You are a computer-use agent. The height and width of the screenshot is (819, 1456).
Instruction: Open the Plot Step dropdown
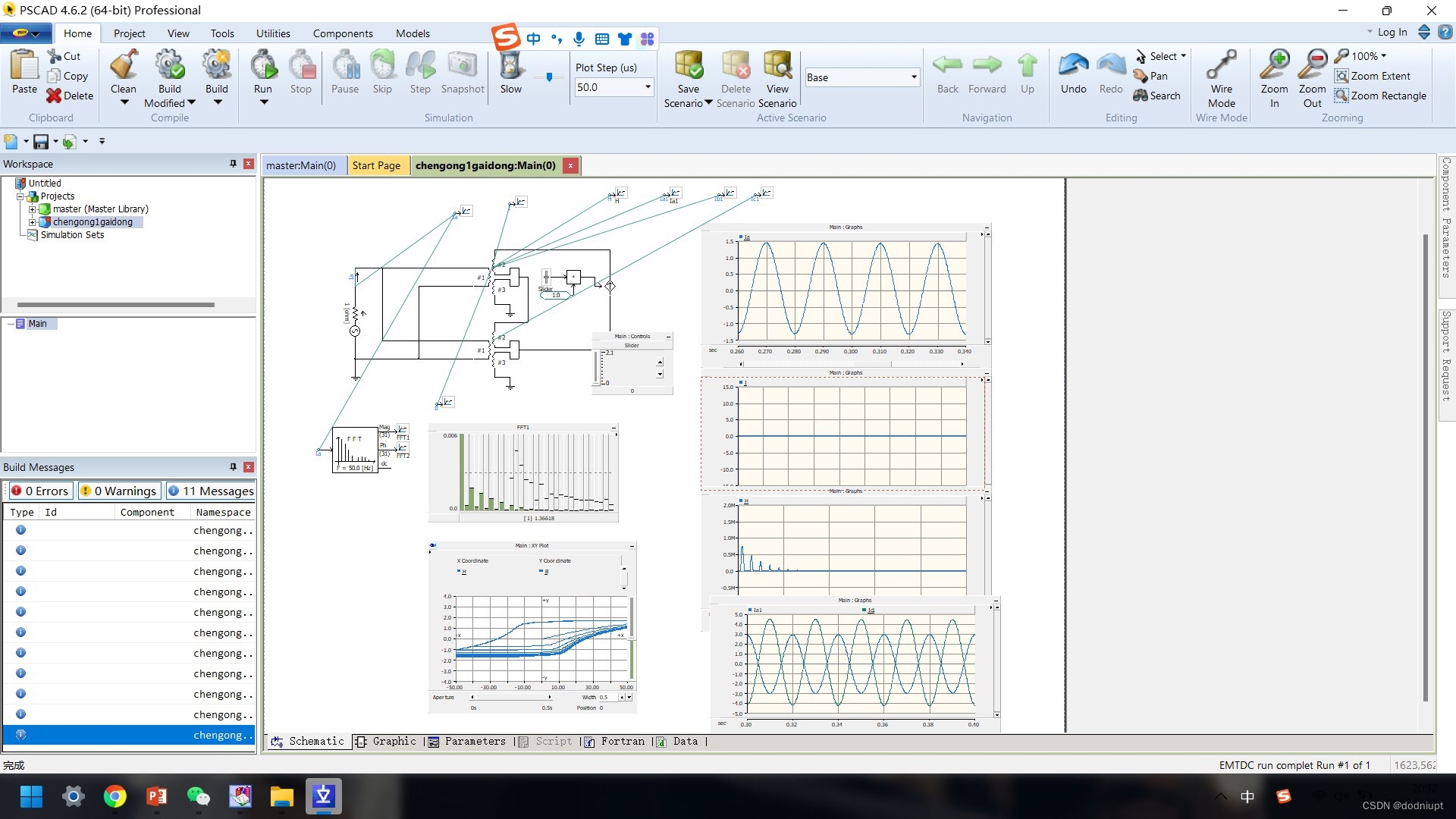click(x=648, y=87)
